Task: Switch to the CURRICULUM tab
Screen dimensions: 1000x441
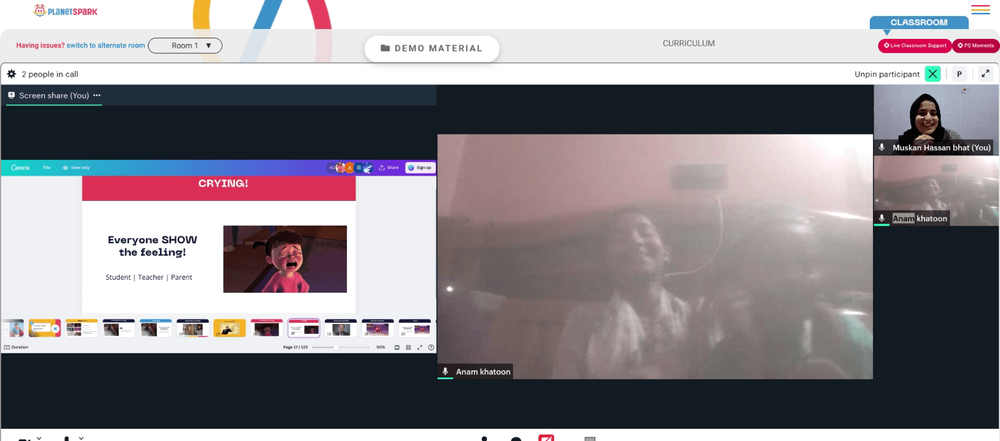Action: point(688,43)
